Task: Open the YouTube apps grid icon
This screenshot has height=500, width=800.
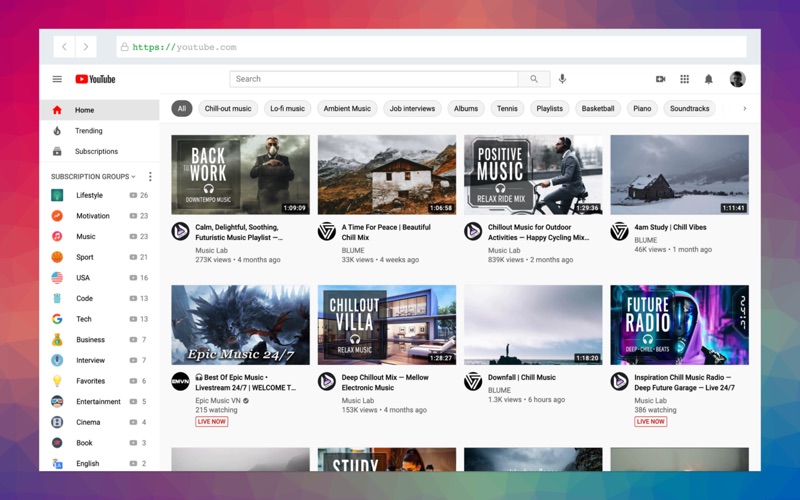Action: click(685, 79)
